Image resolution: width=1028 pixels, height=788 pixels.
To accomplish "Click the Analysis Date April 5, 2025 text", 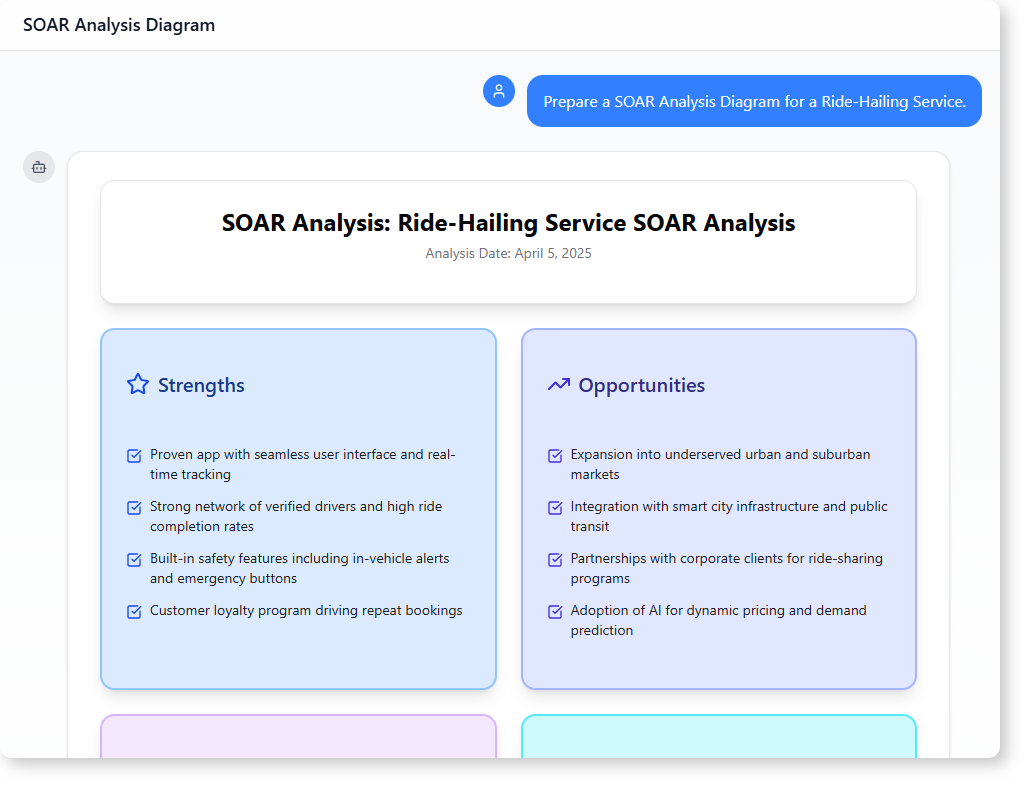I will pos(508,253).
